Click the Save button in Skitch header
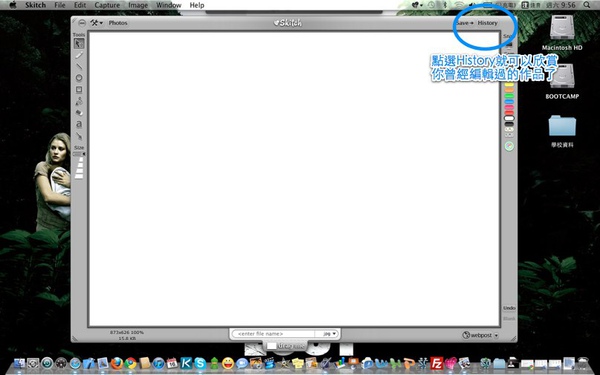The image size is (600, 375). coord(465,23)
